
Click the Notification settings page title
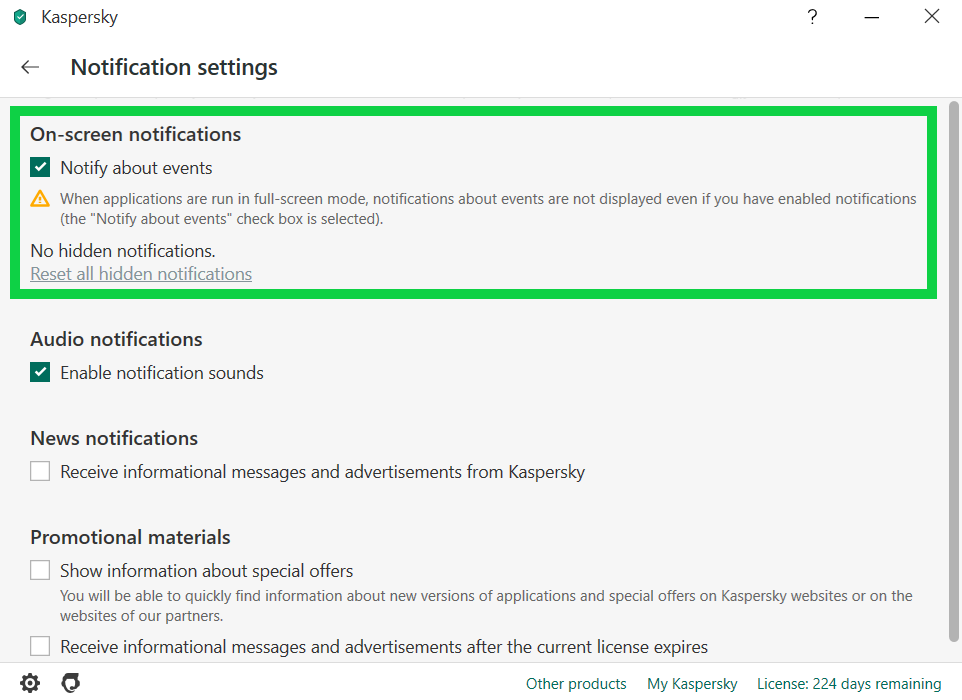coord(174,67)
